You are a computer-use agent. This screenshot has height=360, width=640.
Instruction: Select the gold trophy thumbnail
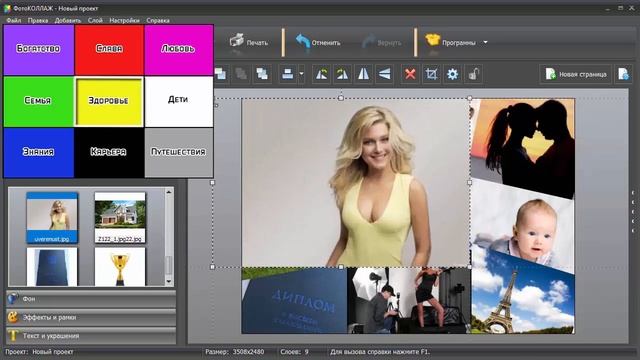[x=120, y=267]
